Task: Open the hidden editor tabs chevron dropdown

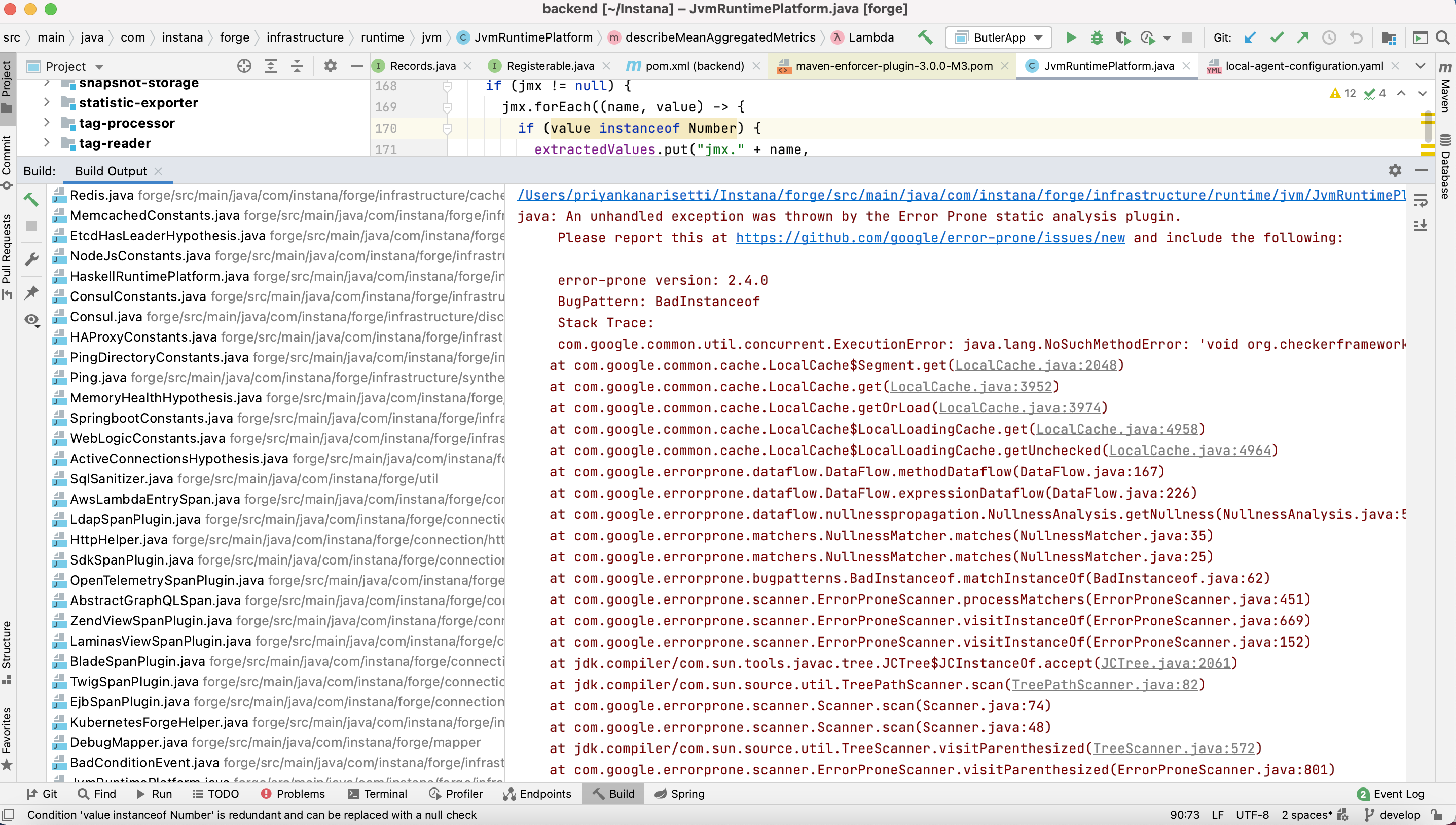Action: click(x=1421, y=66)
